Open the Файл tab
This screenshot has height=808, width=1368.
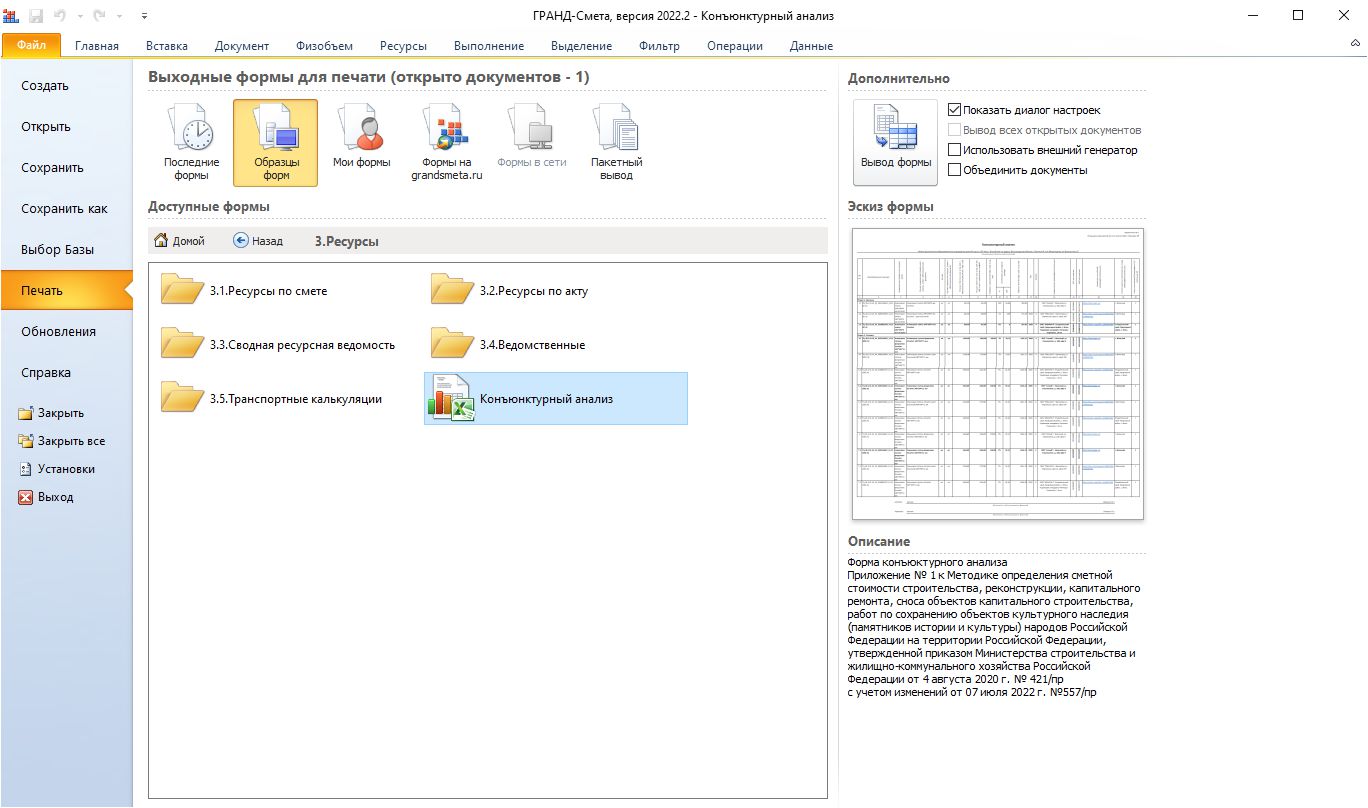pos(31,45)
